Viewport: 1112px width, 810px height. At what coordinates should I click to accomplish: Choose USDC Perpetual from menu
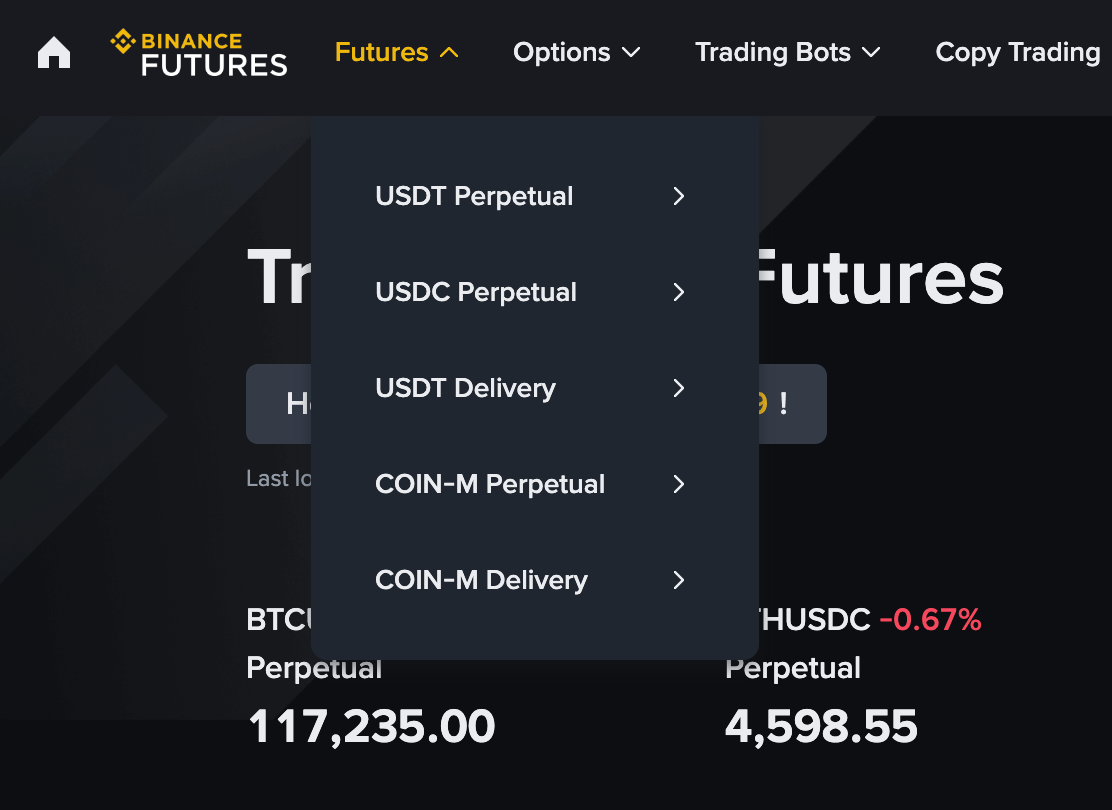click(x=476, y=292)
